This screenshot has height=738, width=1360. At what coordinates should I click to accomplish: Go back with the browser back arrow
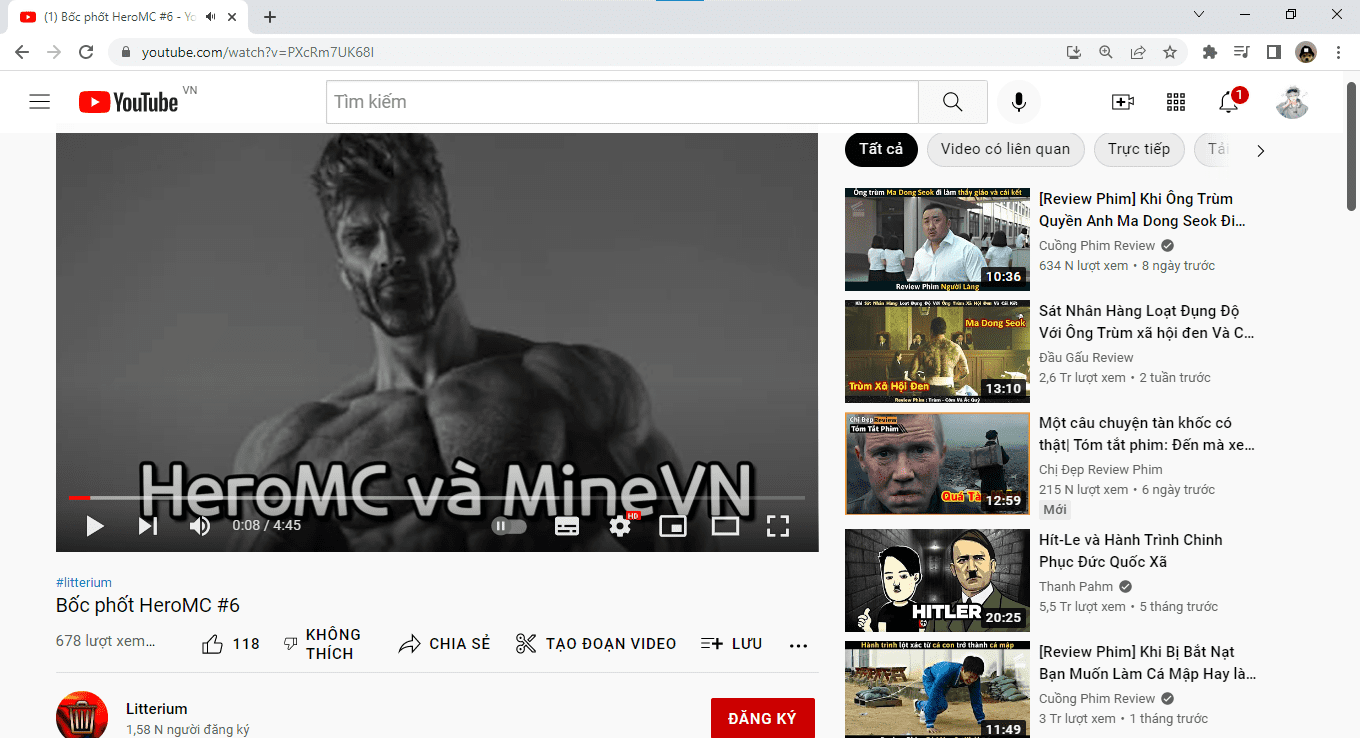click(x=22, y=52)
